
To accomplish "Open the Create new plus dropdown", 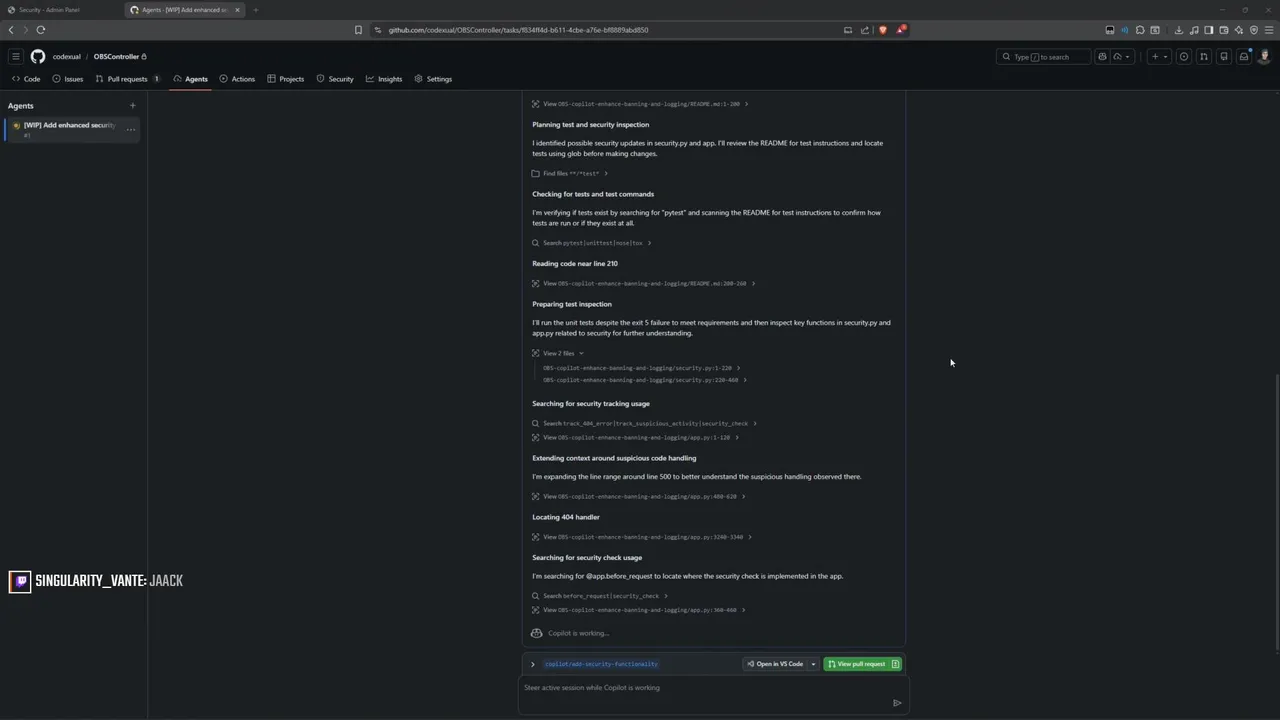I will [1159, 57].
